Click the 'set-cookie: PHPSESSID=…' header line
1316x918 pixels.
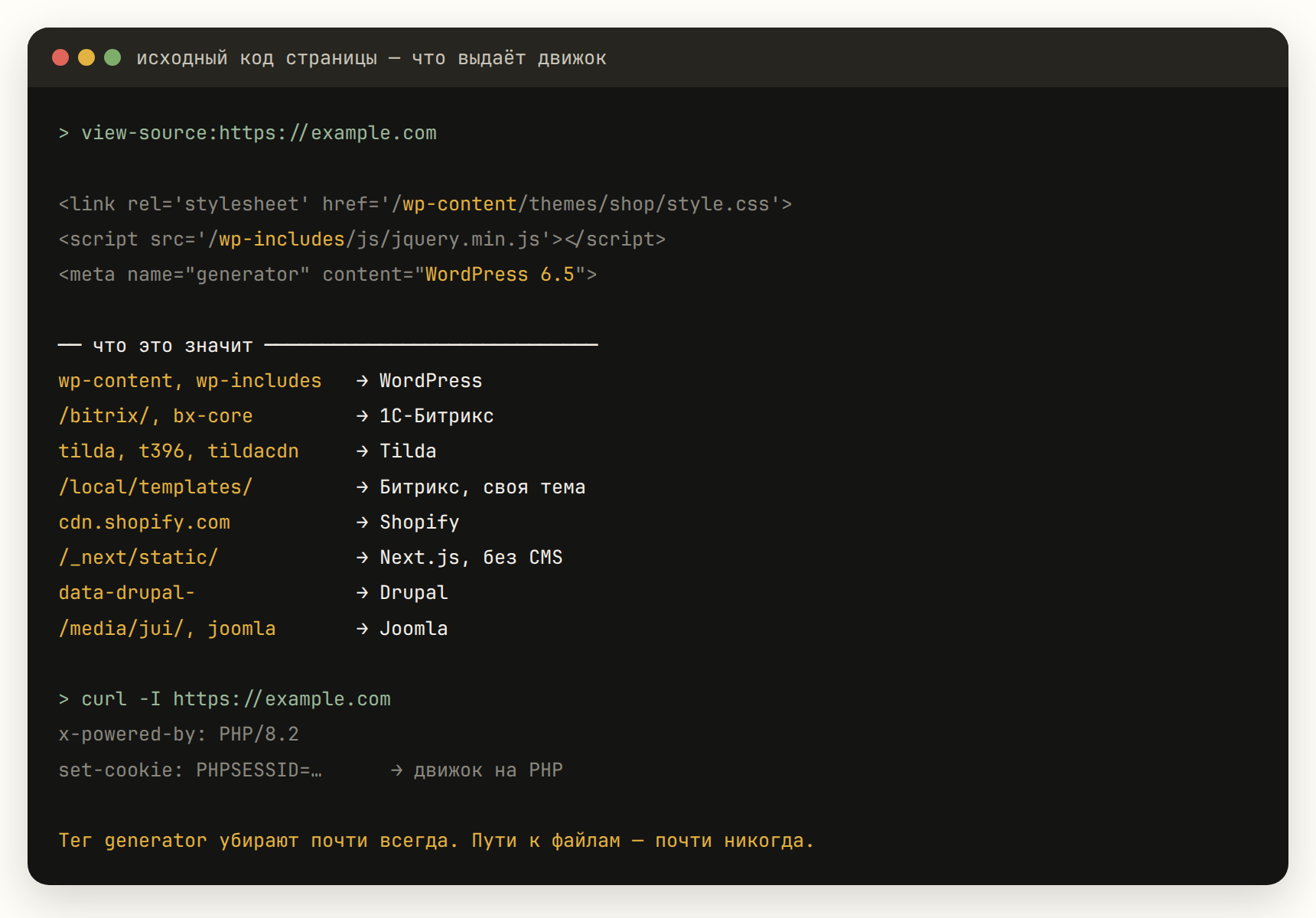[190, 770]
